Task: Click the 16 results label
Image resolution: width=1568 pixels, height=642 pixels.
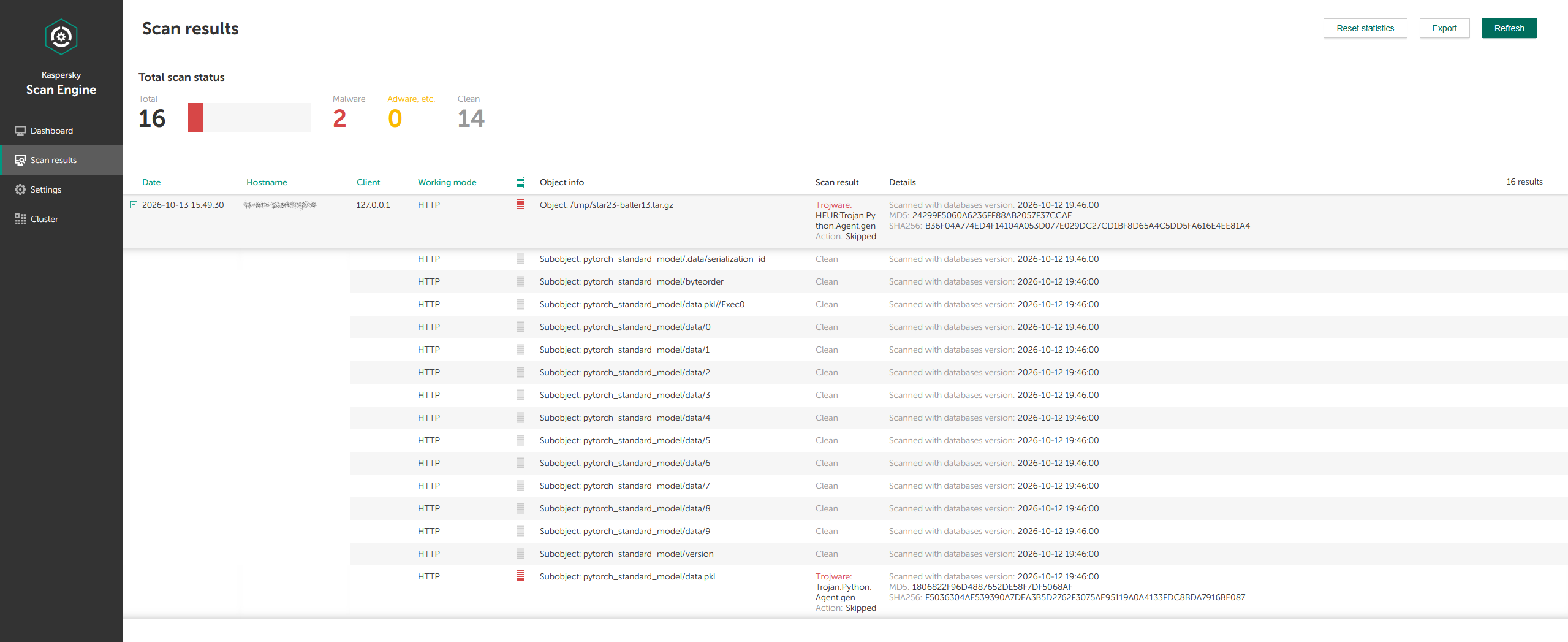Action: click(x=1524, y=182)
